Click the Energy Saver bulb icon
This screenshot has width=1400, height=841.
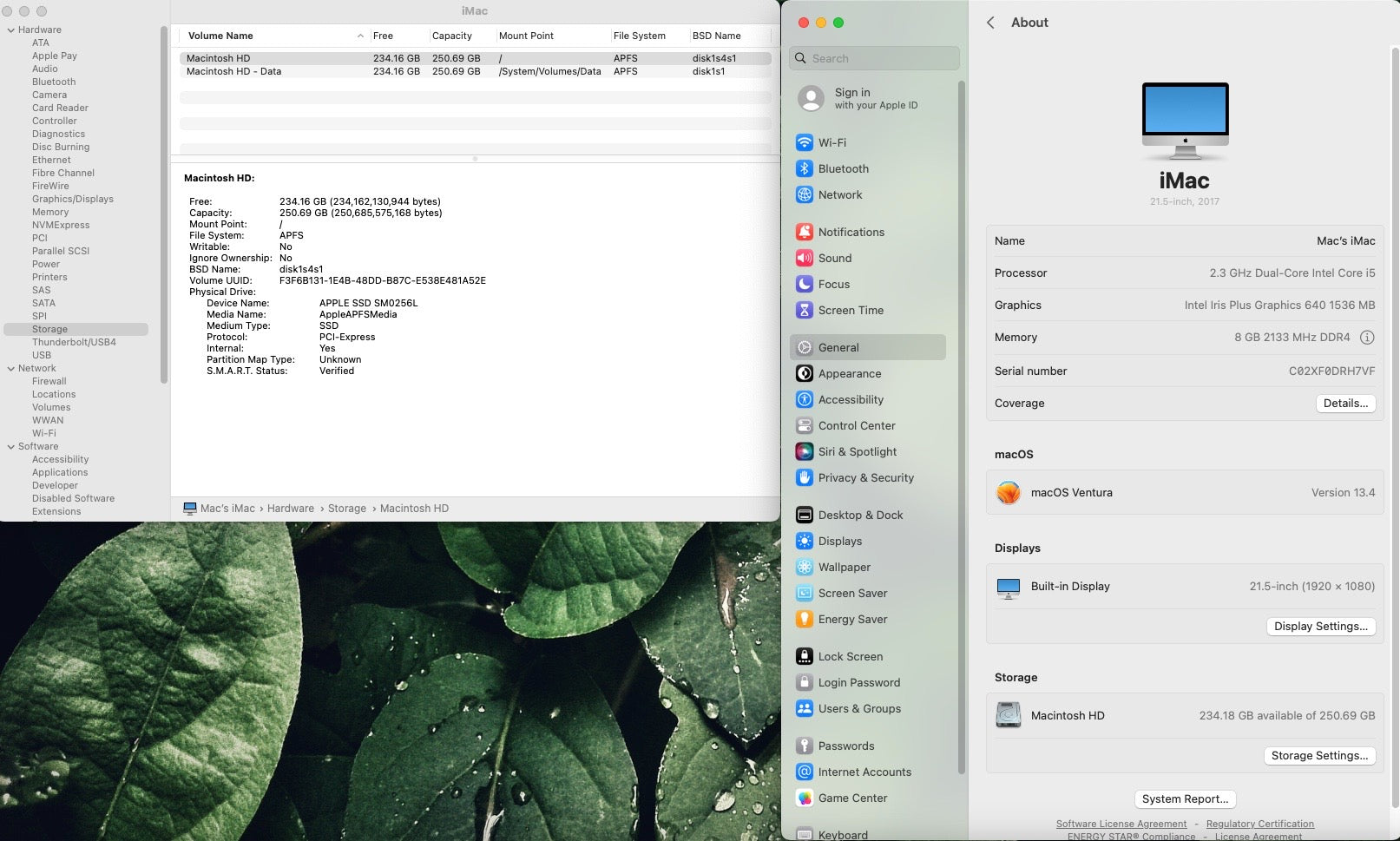pyautogui.click(x=804, y=619)
